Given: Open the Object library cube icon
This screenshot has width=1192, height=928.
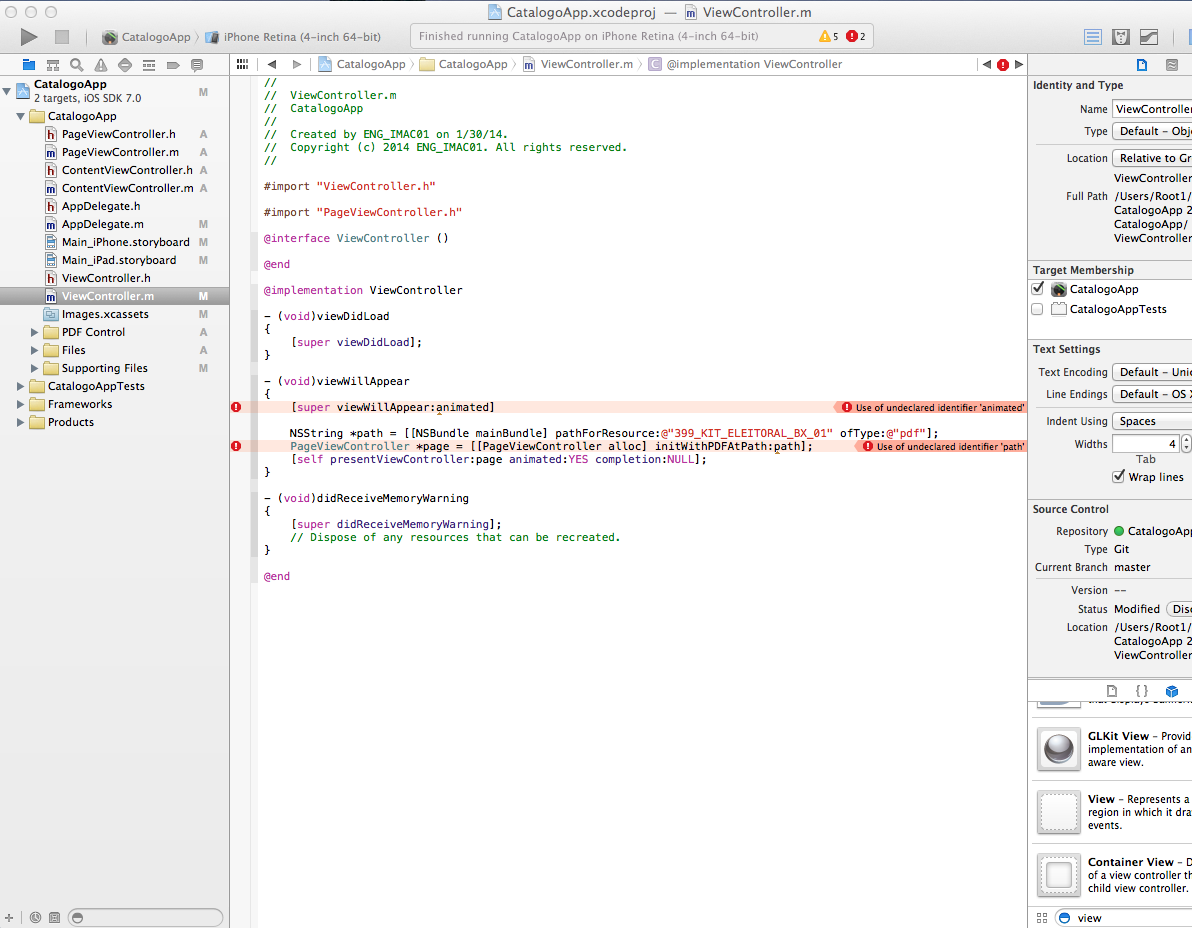Looking at the screenshot, I should (1171, 691).
